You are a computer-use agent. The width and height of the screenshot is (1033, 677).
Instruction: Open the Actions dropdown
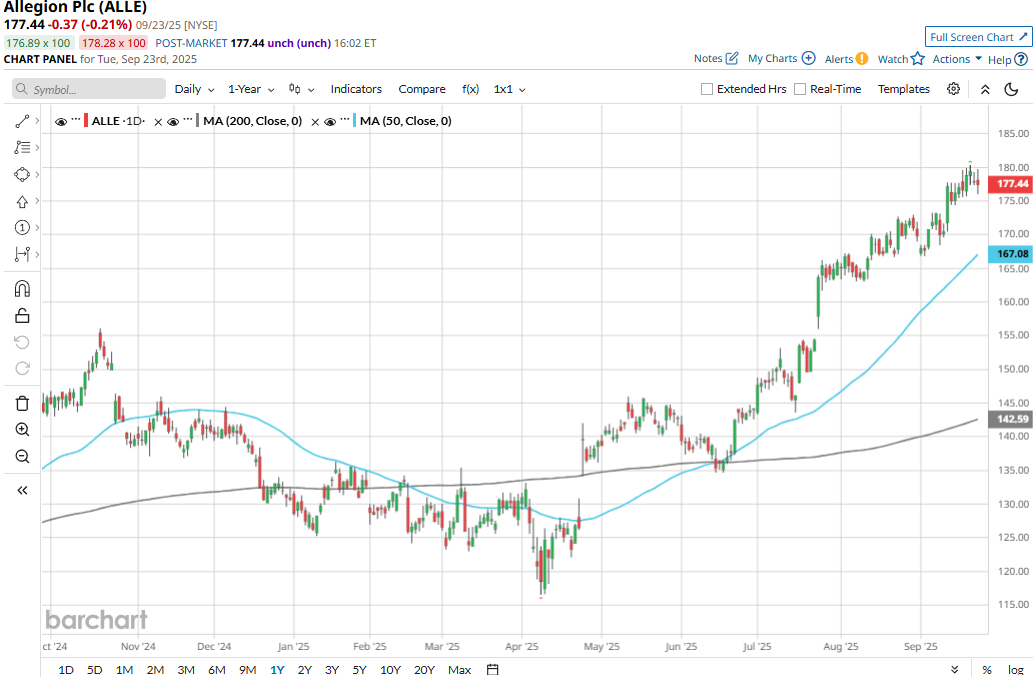(x=957, y=59)
